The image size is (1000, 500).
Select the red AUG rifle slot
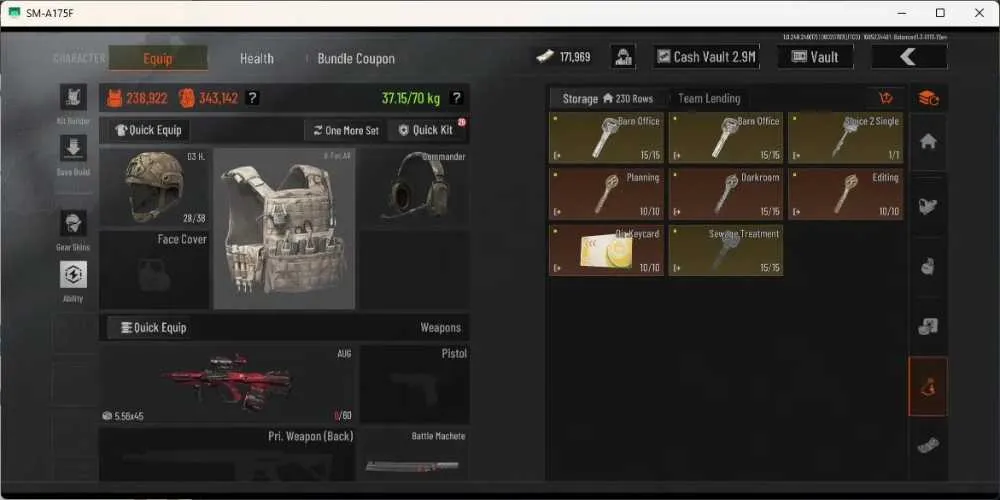pos(227,385)
